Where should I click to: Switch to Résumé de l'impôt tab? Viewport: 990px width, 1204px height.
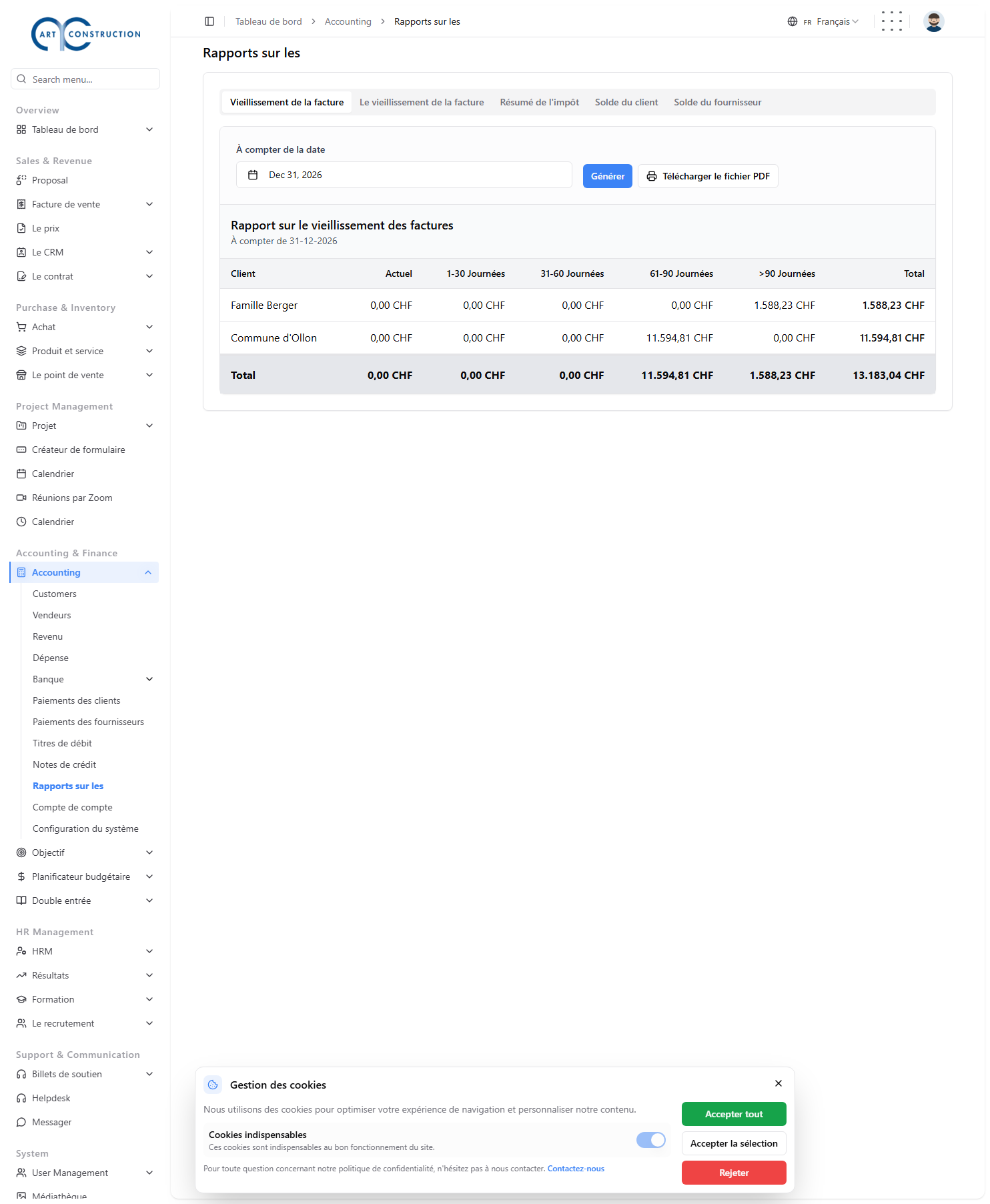540,102
